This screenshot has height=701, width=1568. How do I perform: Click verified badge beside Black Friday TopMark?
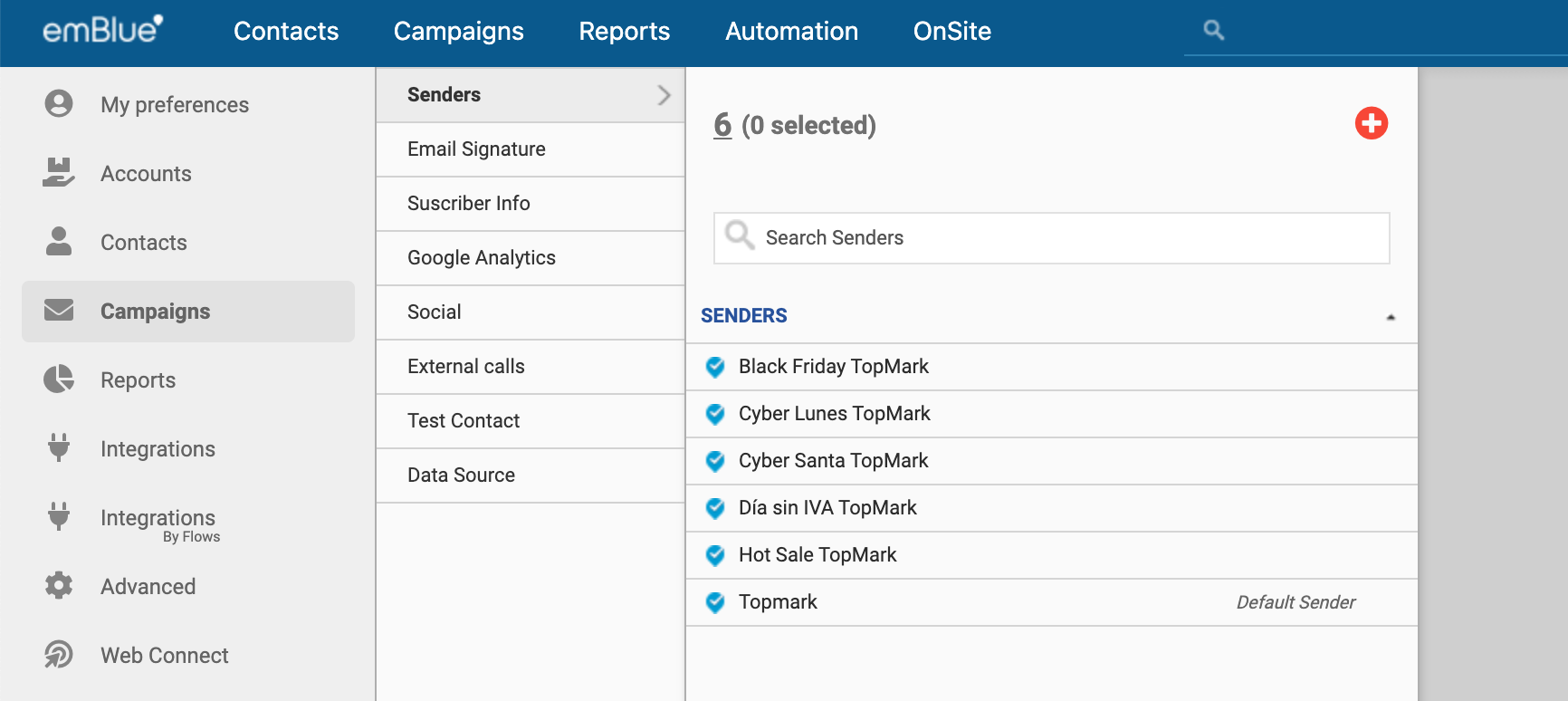pyautogui.click(x=715, y=367)
